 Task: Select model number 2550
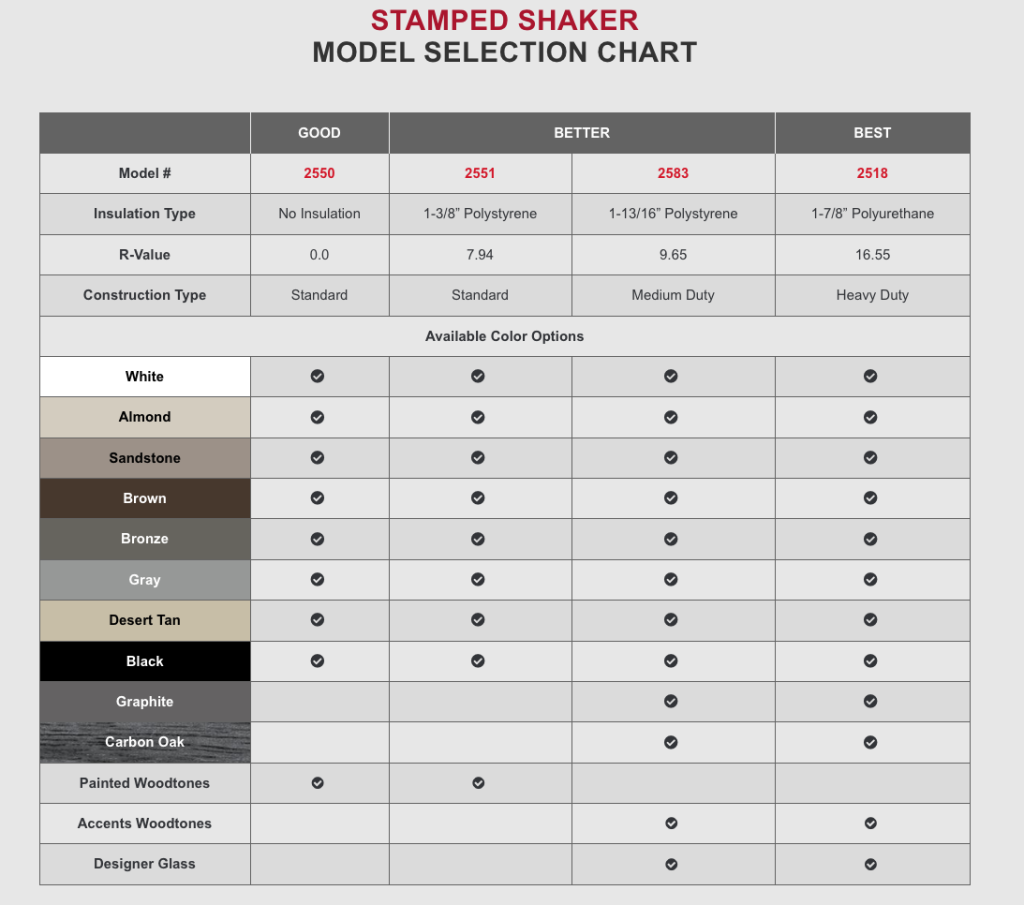point(319,173)
